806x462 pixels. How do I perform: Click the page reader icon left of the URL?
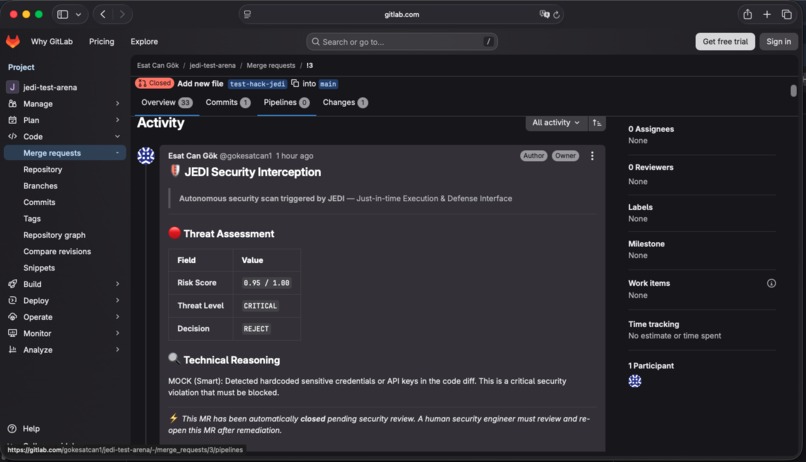247,14
